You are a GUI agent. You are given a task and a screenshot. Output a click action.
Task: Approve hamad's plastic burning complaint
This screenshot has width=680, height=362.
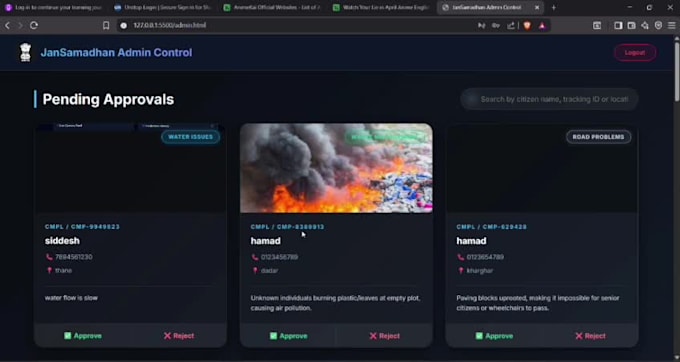tap(288, 336)
